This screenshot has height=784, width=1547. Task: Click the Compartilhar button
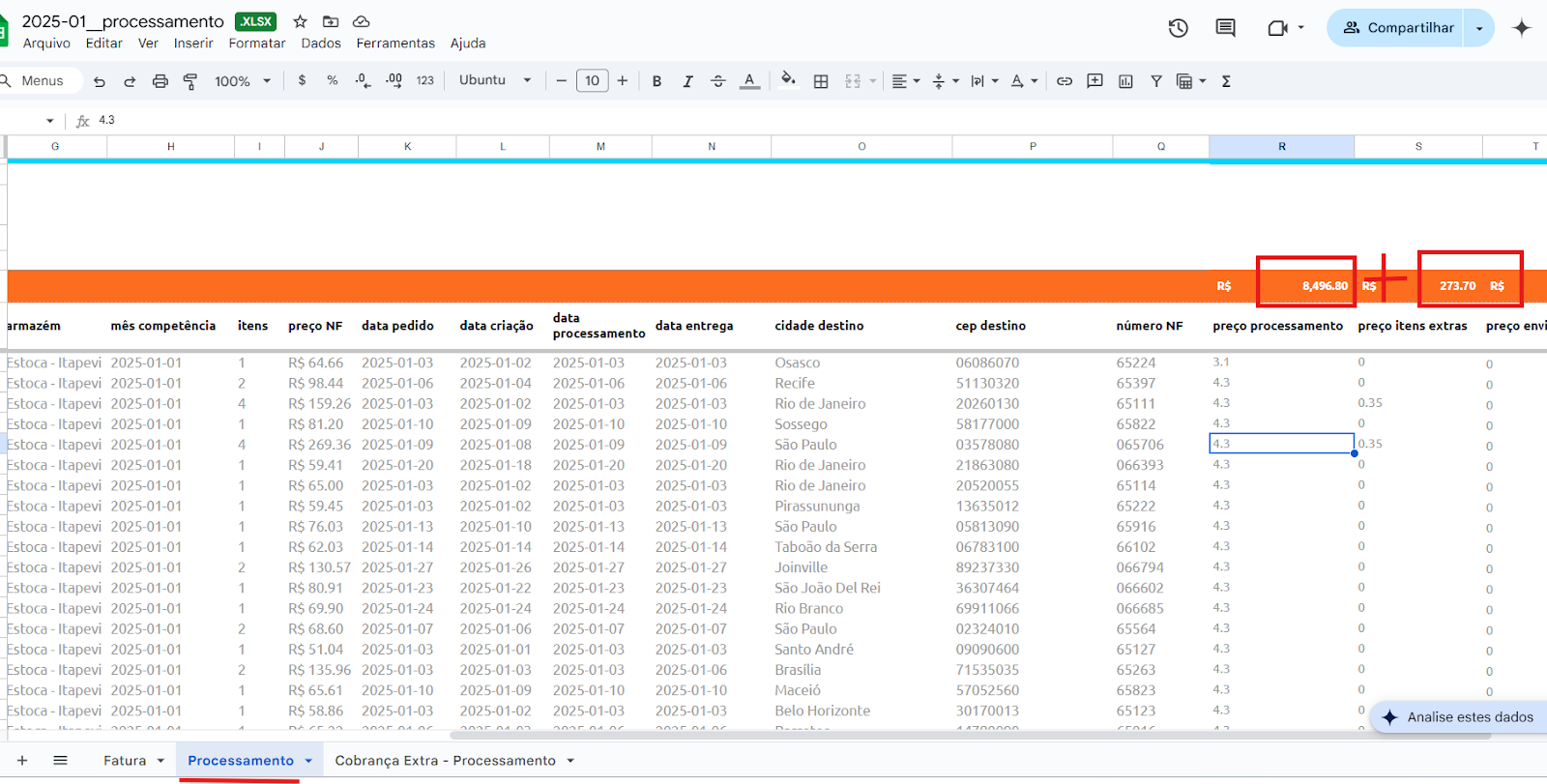(1397, 28)
